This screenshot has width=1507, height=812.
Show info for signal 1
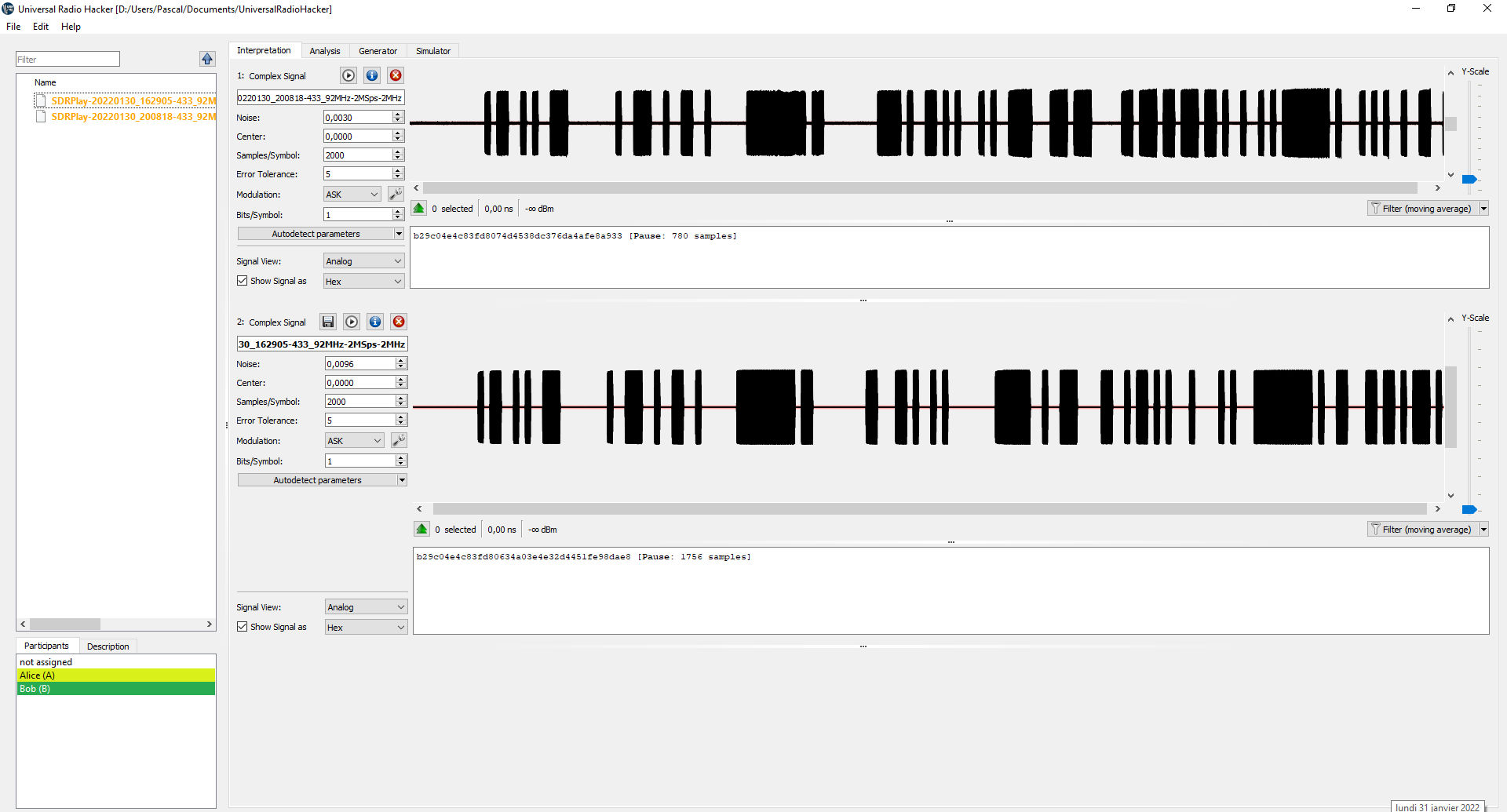click(x=372, y=75)
